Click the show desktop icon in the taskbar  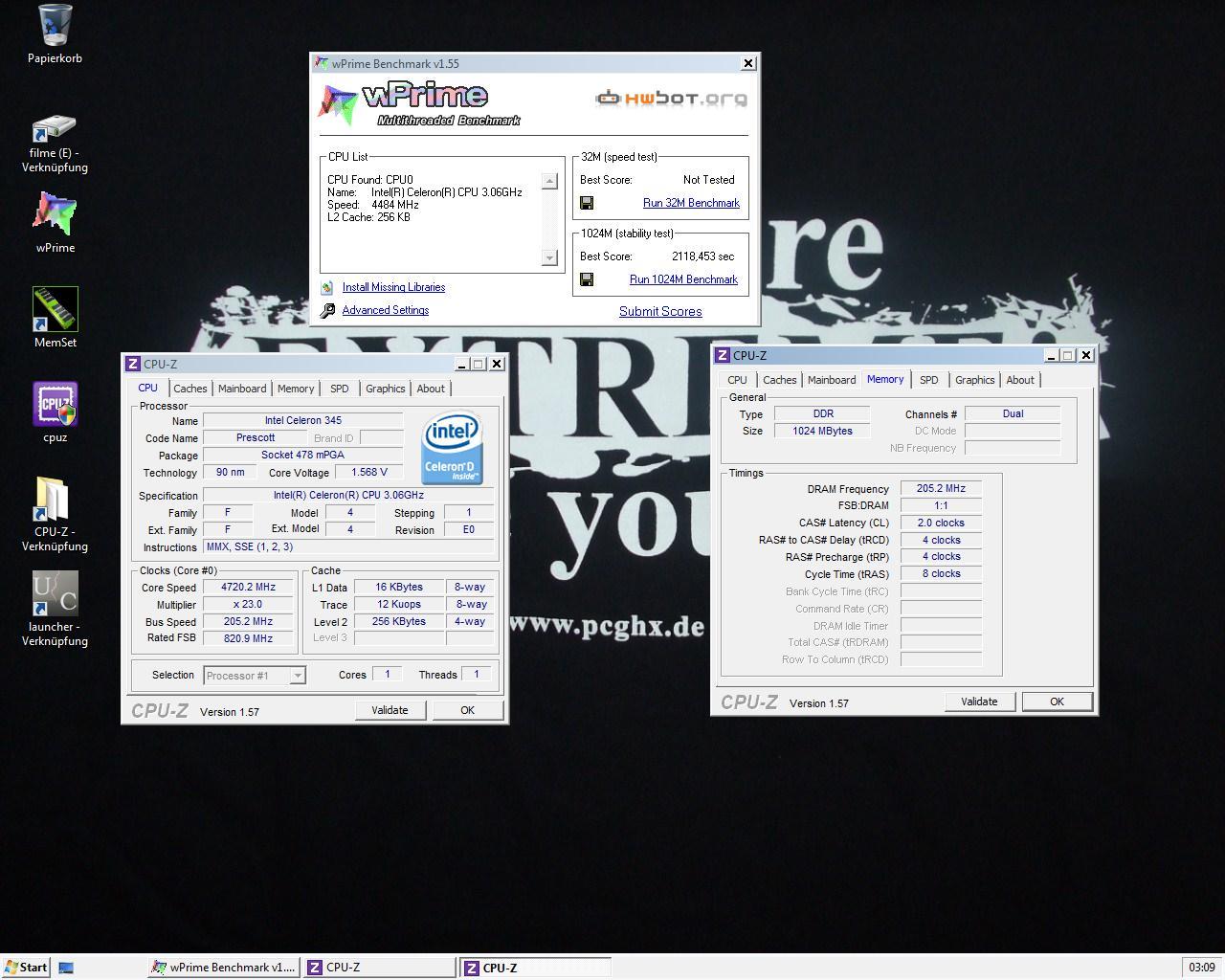(x=66, y=968)
